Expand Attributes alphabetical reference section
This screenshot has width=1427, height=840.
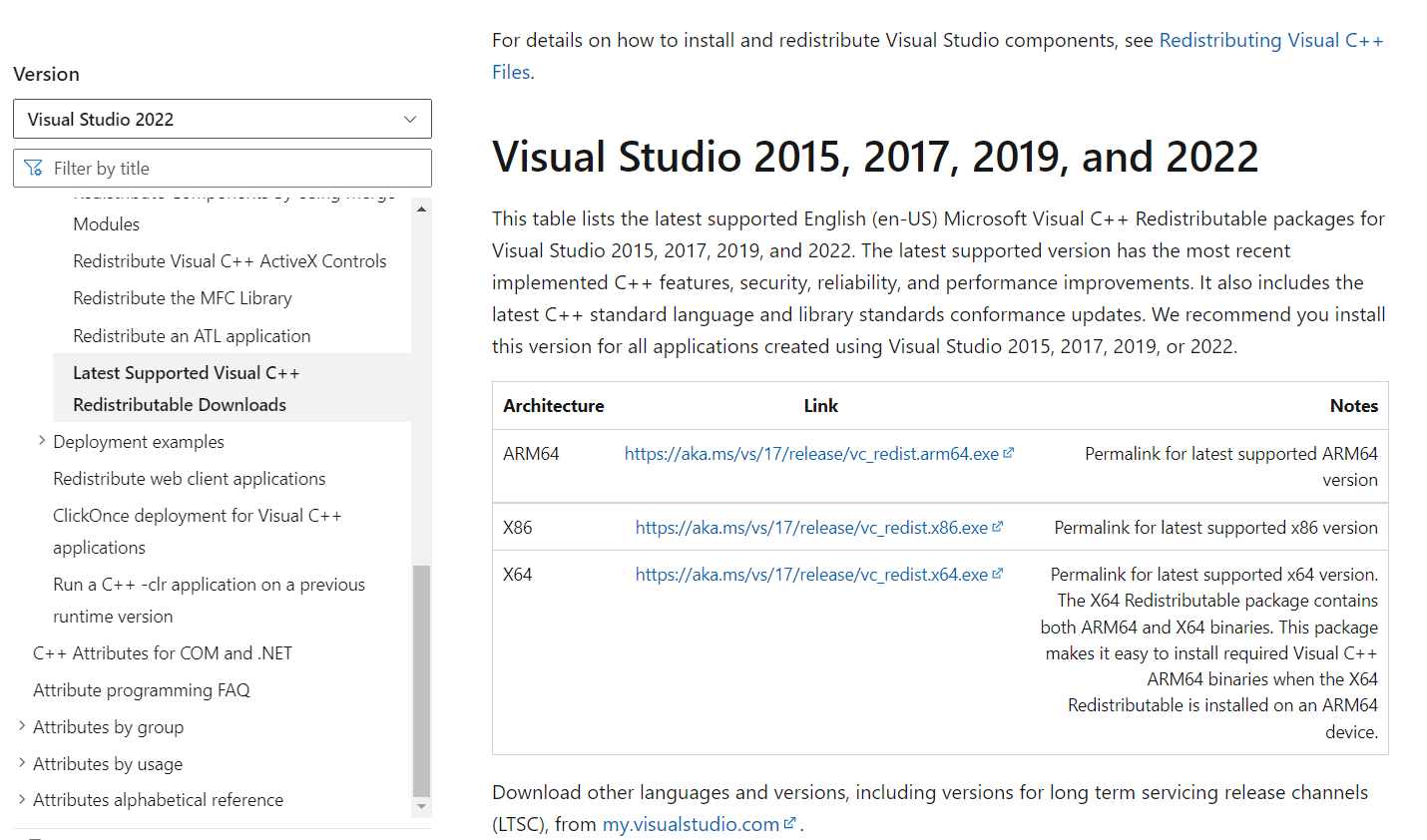22,799
